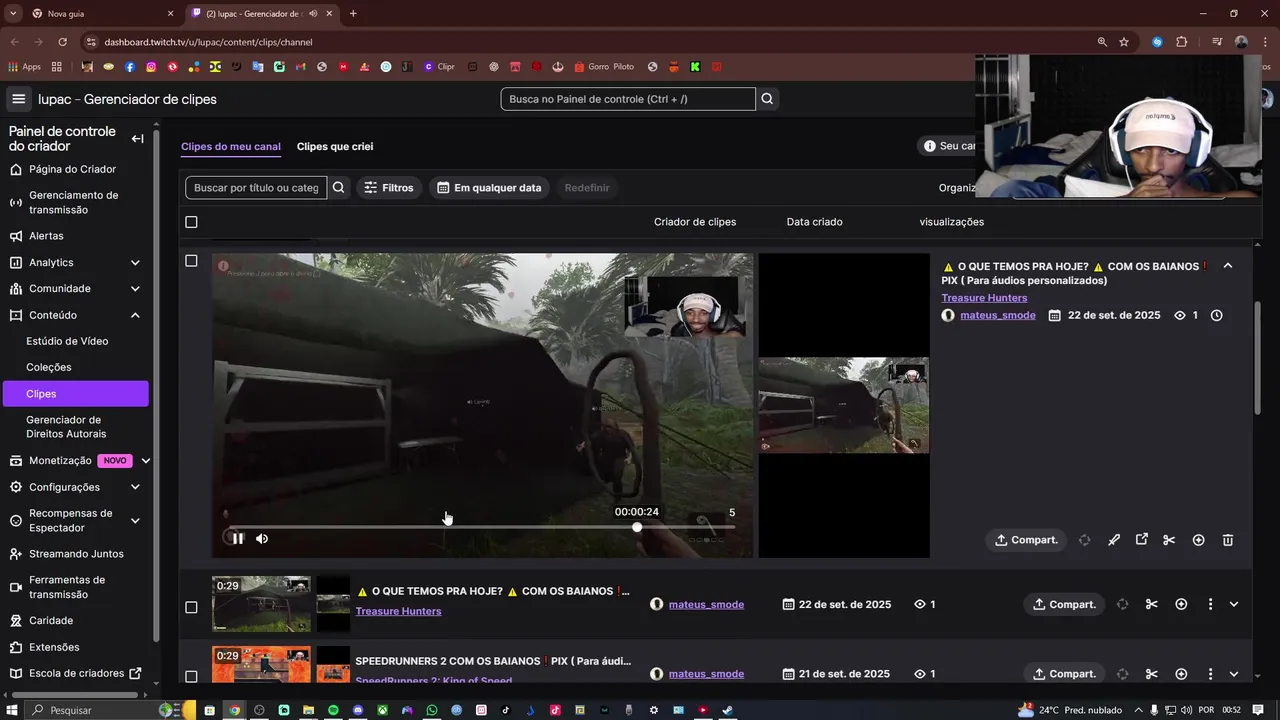Image resolution: width=1280 pixels, height=720 pixels.
Task: Click scissors icon on the 22 de set. row
Action: [1151, 604]
